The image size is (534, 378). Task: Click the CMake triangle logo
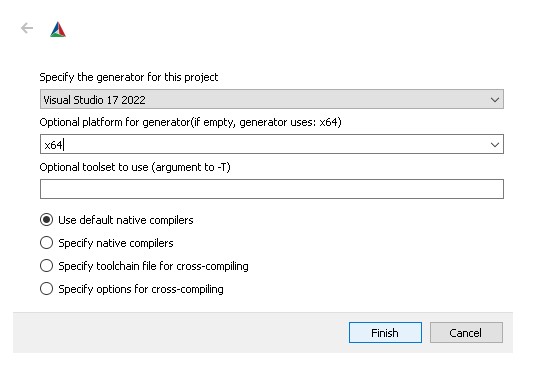coord(58,29)
